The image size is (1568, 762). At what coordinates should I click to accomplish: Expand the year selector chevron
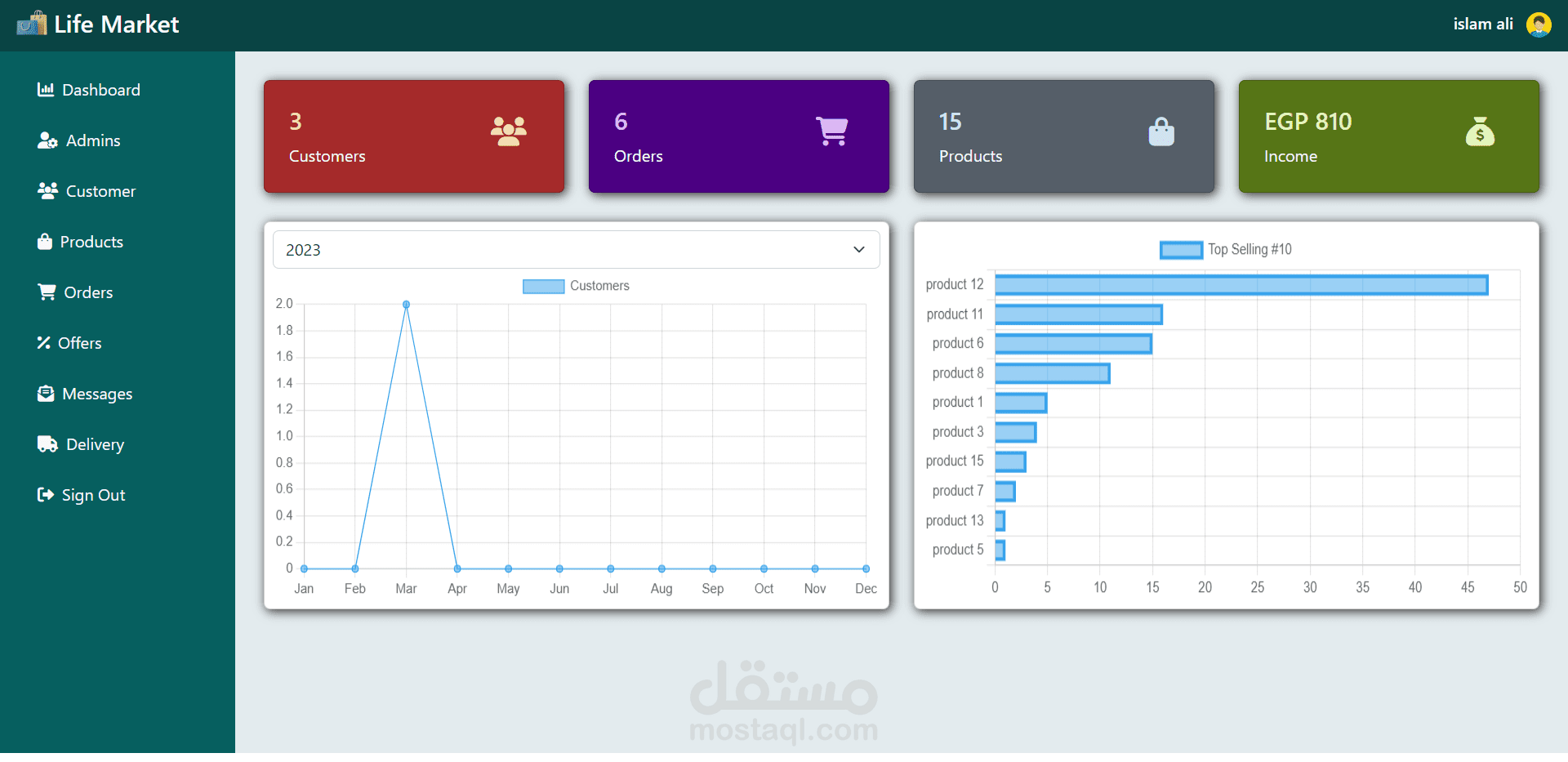858,249
